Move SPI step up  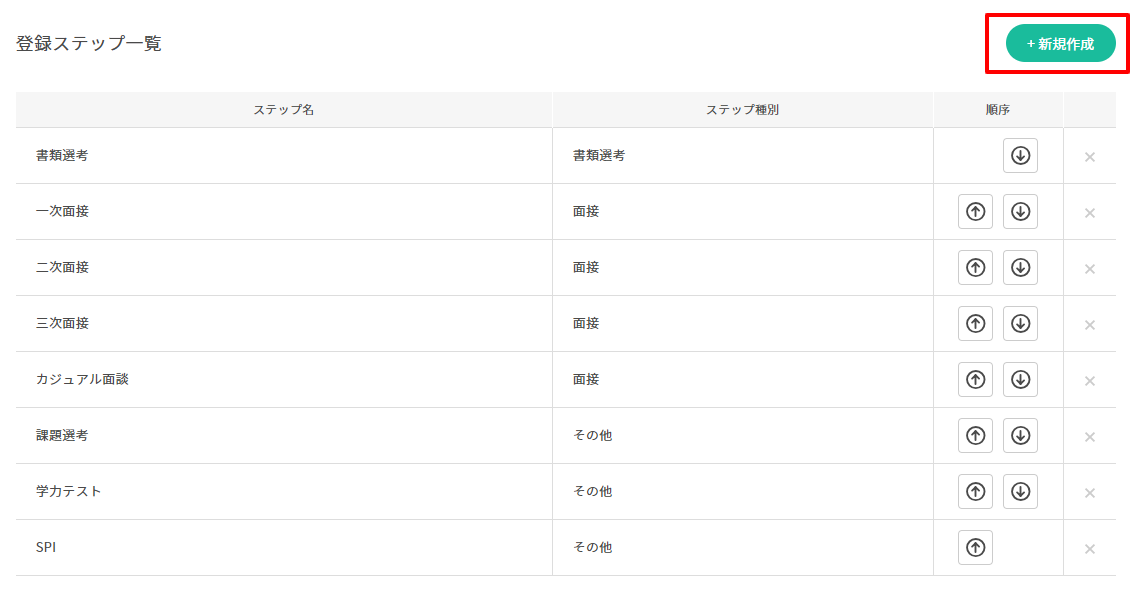click(975, 548)
